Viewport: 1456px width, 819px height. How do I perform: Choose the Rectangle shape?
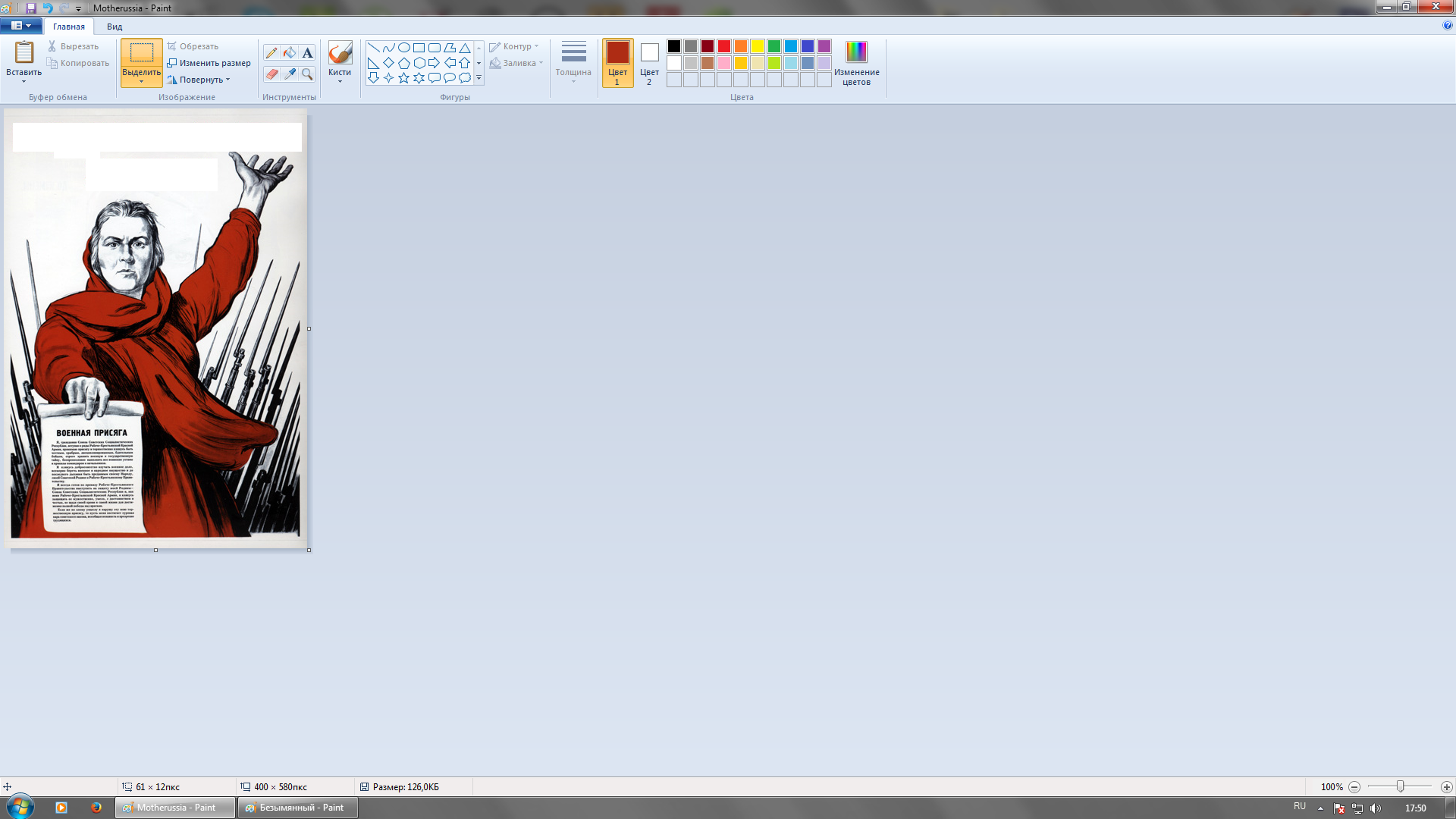coord(419,48)
